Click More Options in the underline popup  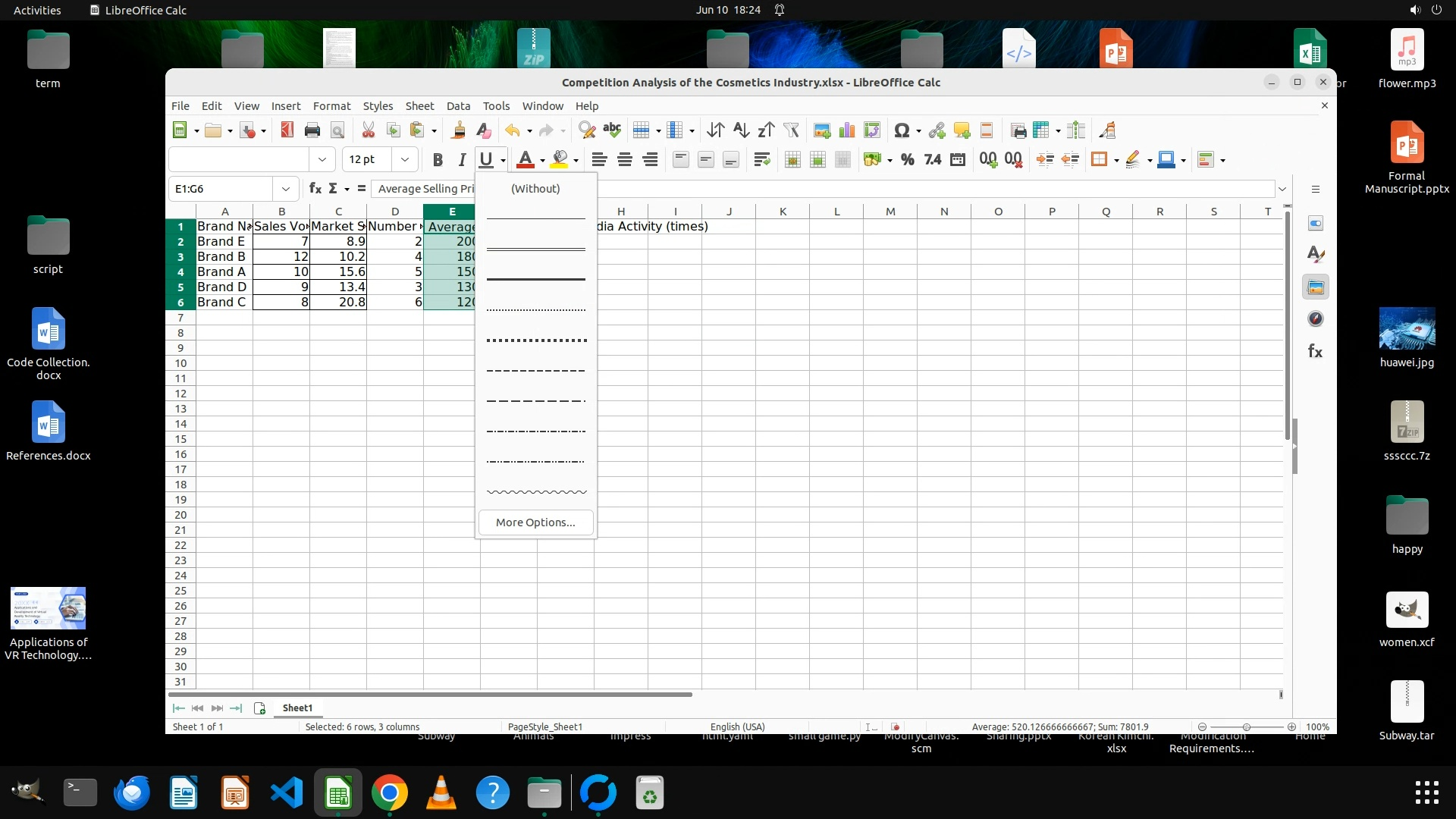(535, 522)
